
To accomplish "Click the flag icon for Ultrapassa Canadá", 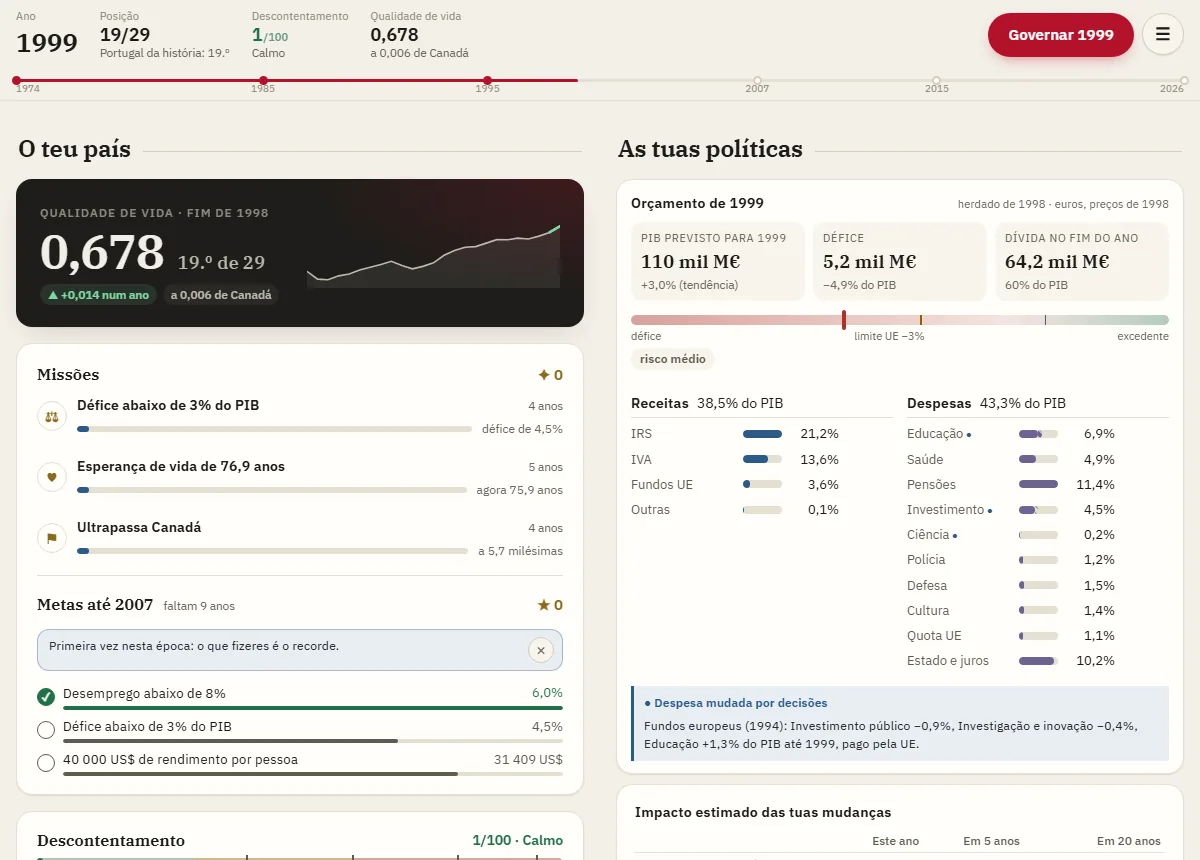I will [52, 538].
